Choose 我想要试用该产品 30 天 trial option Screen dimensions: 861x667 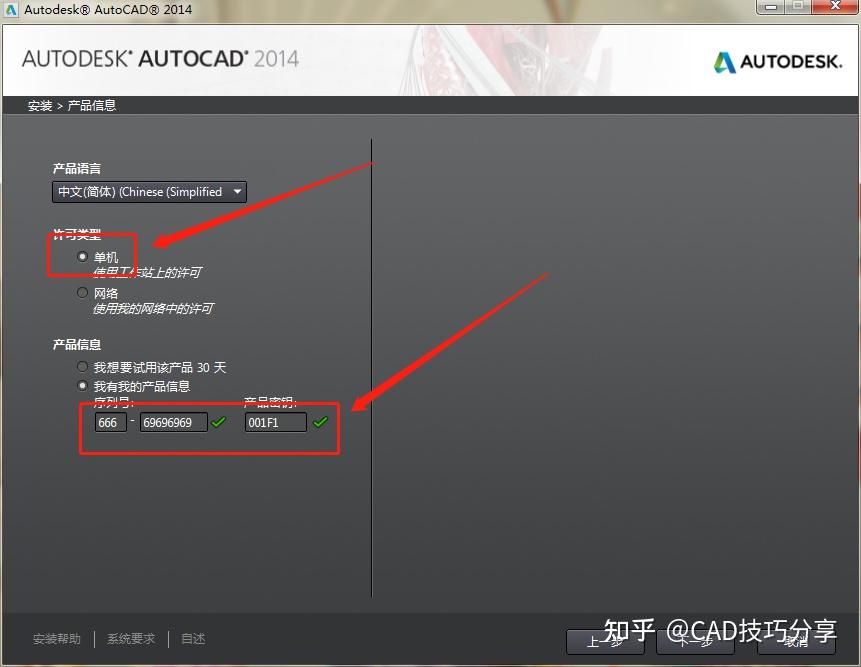(82, 366)
